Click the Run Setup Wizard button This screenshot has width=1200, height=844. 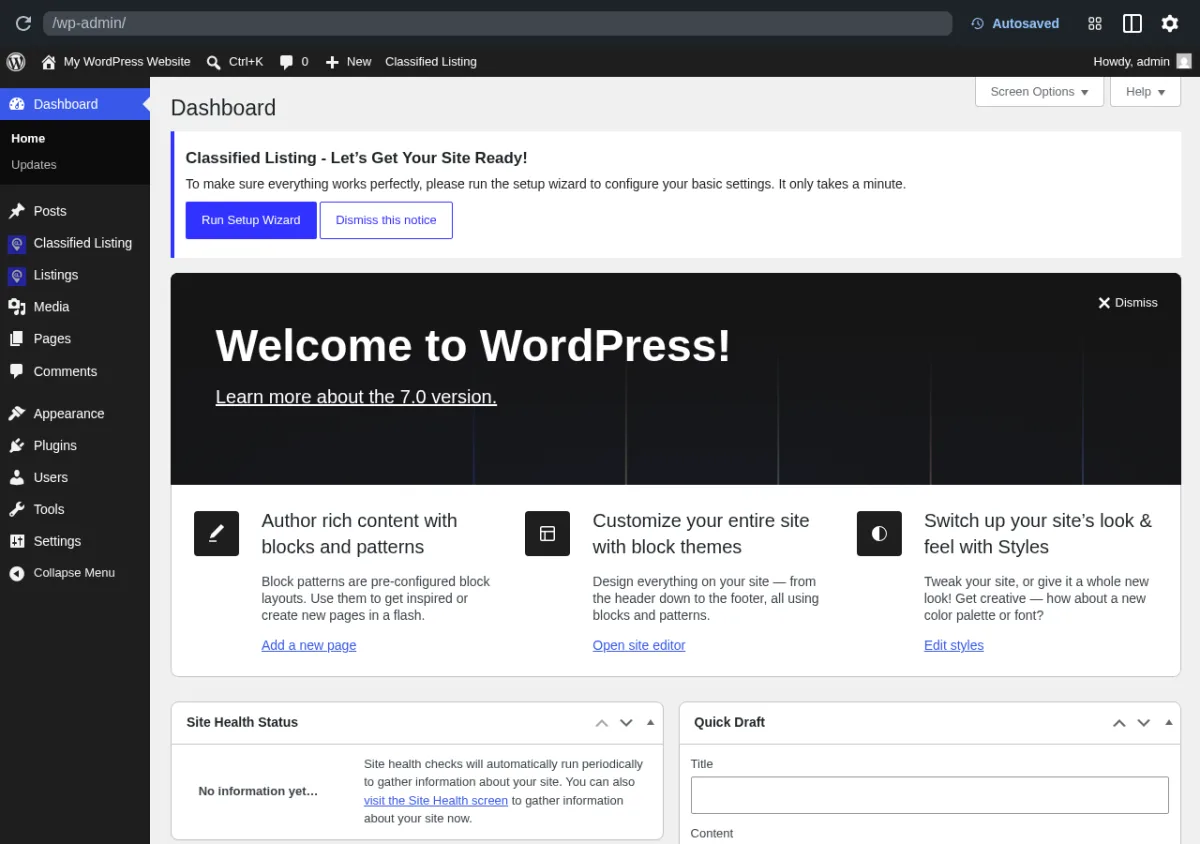point(251,220)
